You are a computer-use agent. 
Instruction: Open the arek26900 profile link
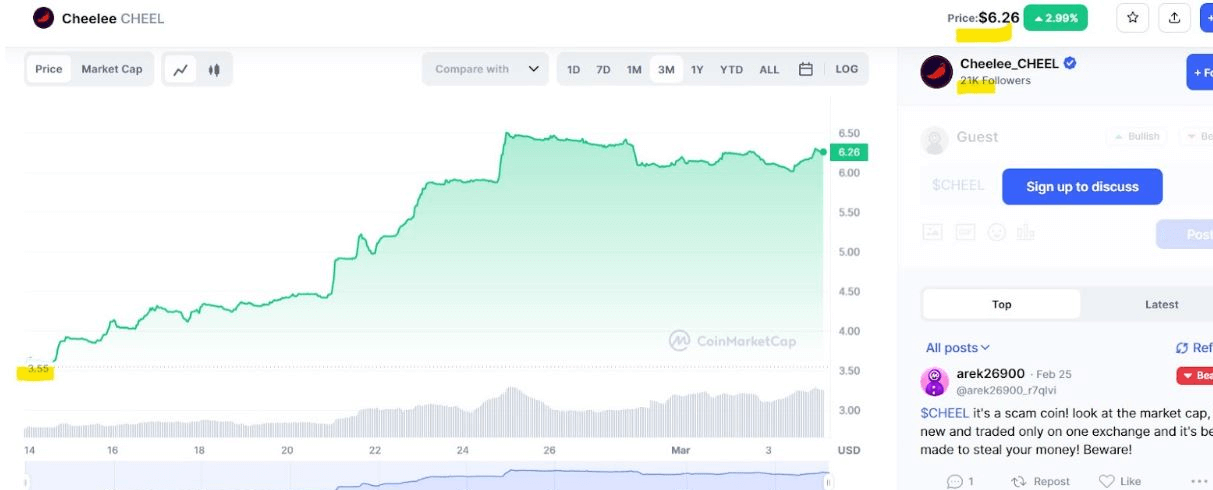(x=990, y=374)
